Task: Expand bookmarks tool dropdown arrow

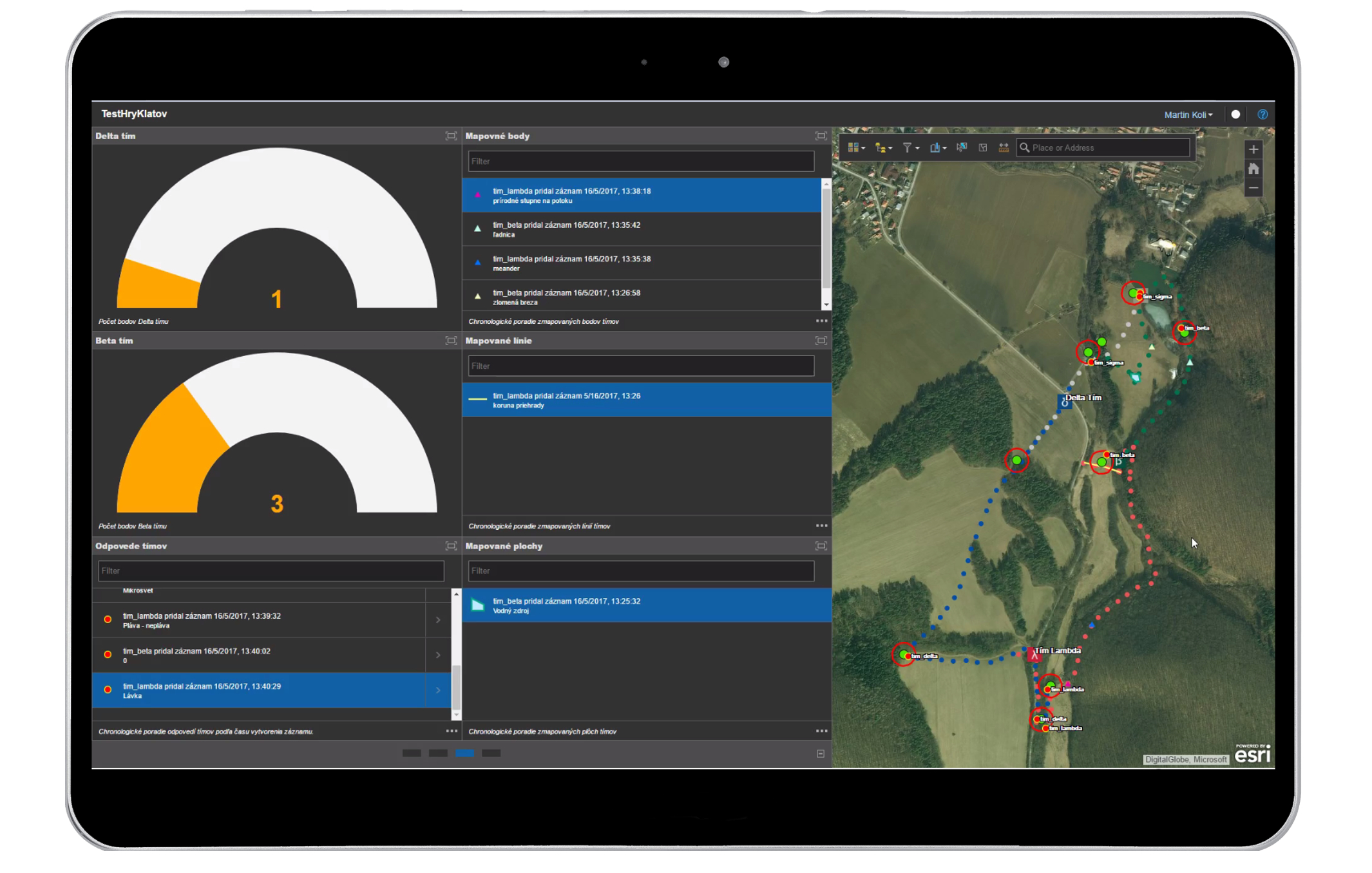Action: pyautogui.click(x=944, y=149)
